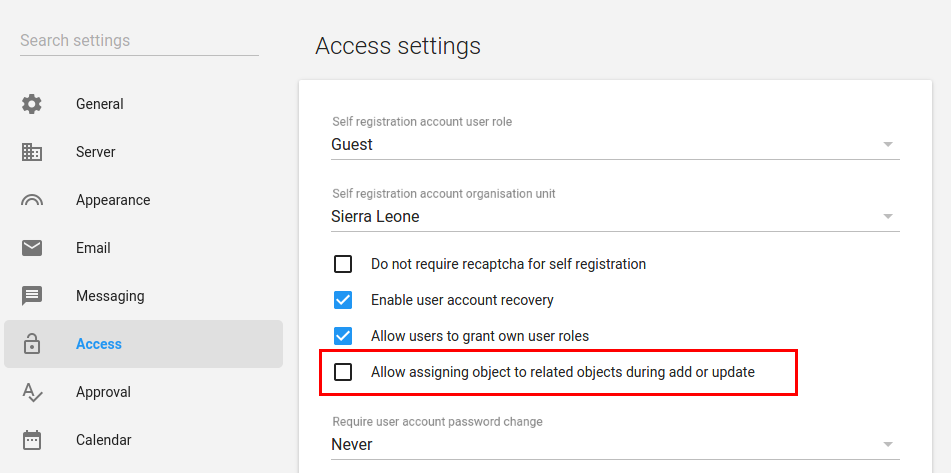The image size is (951, 473).
Task: Open the Appearance settings section
Action: click(113, 200)
